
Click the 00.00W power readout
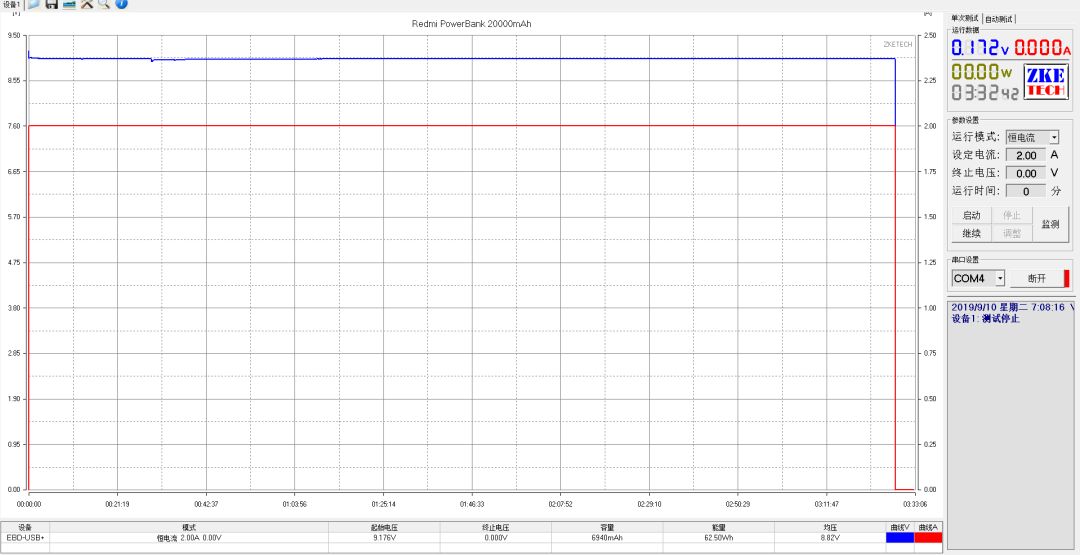(982, 72)
